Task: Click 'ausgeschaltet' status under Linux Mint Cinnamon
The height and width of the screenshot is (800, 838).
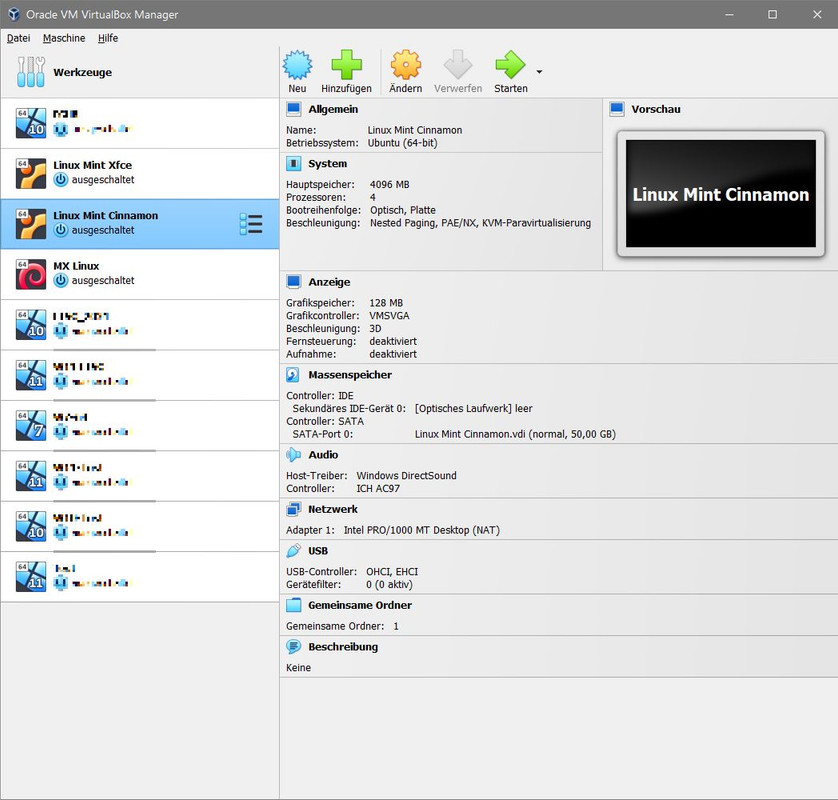Action: point(103,230)
